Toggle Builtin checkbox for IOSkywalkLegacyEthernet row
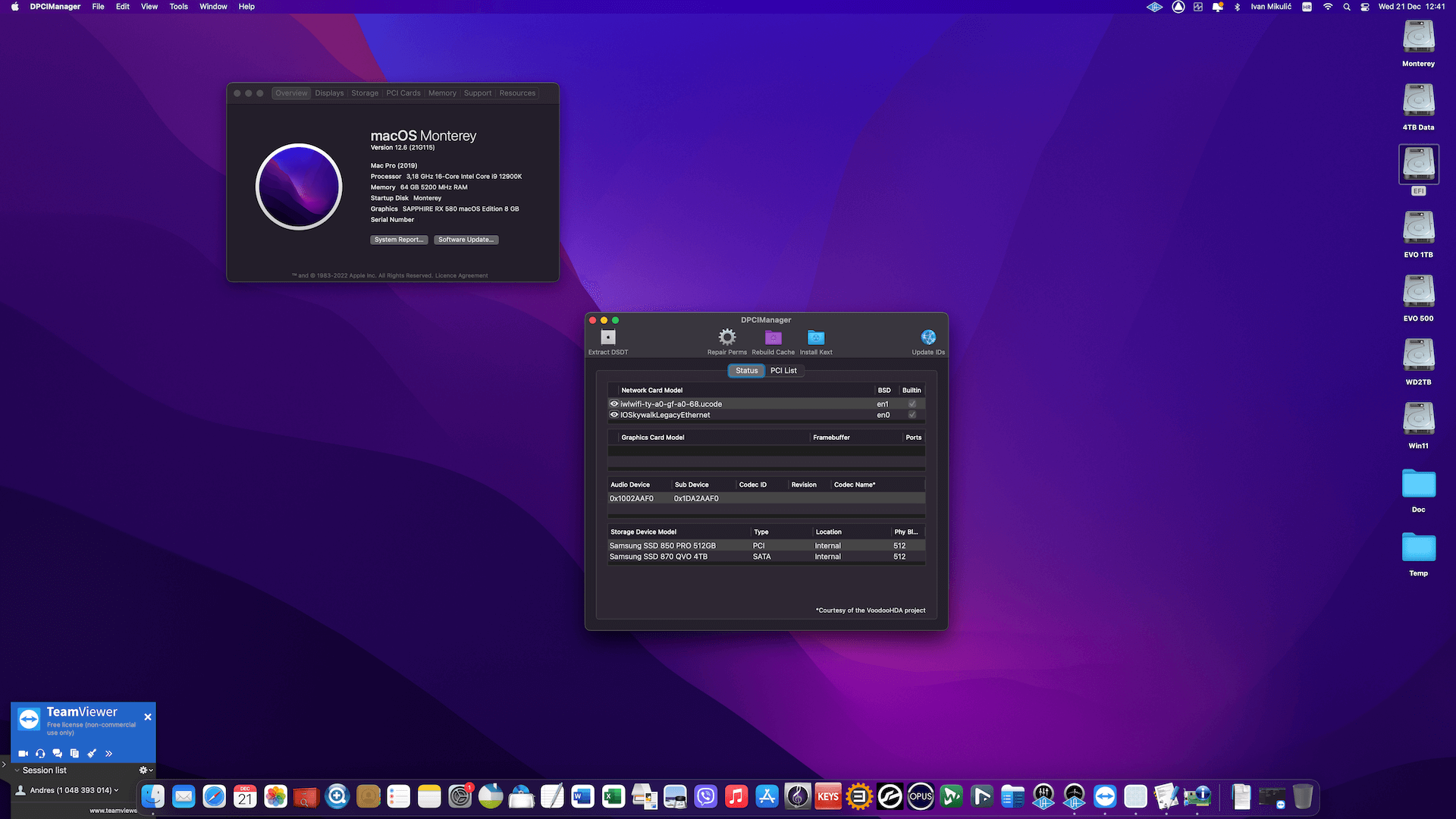The image size is (1456, 819). tap(912, 415)
